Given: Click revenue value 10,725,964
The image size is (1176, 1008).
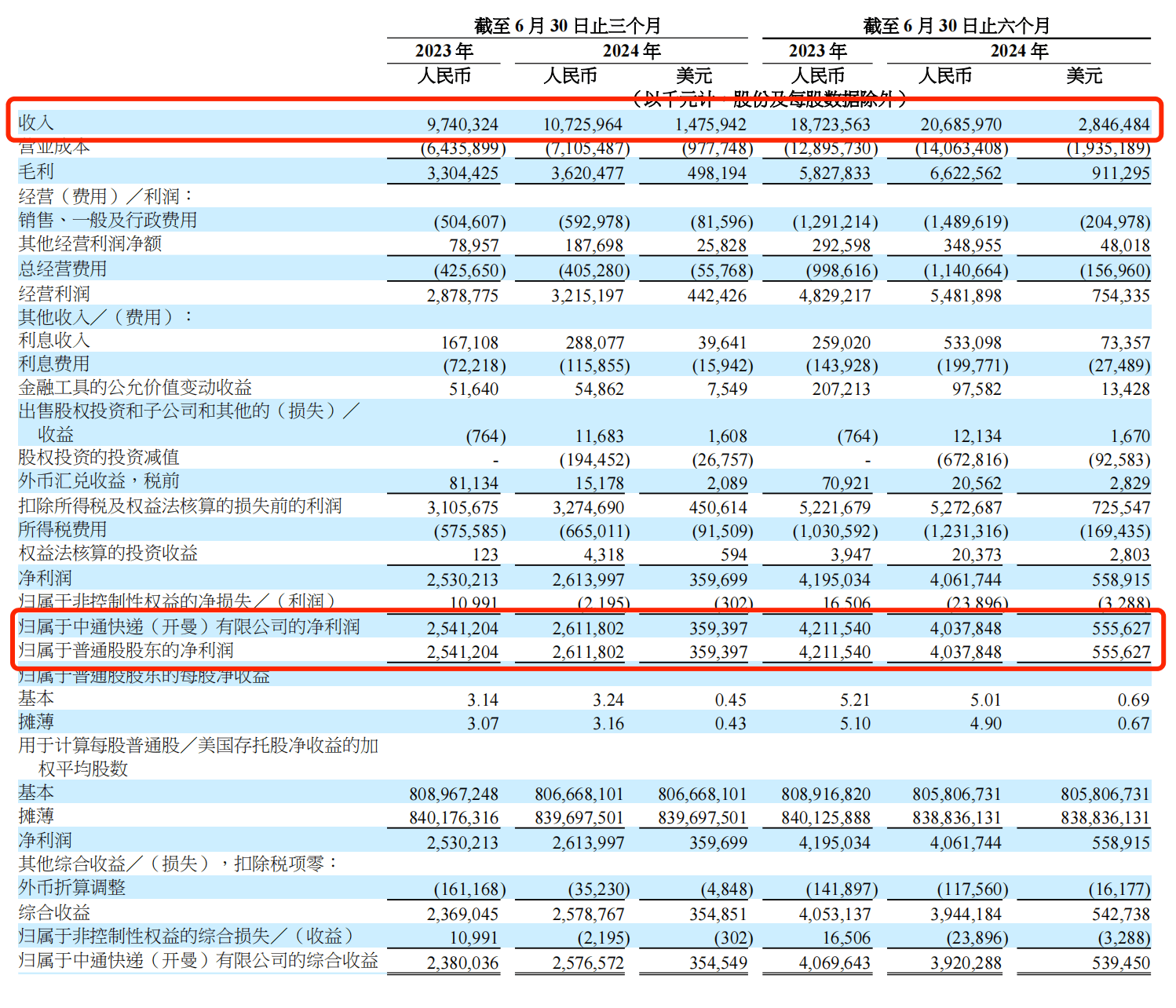Looking at the screenshot, I should (x=583, y=124).
